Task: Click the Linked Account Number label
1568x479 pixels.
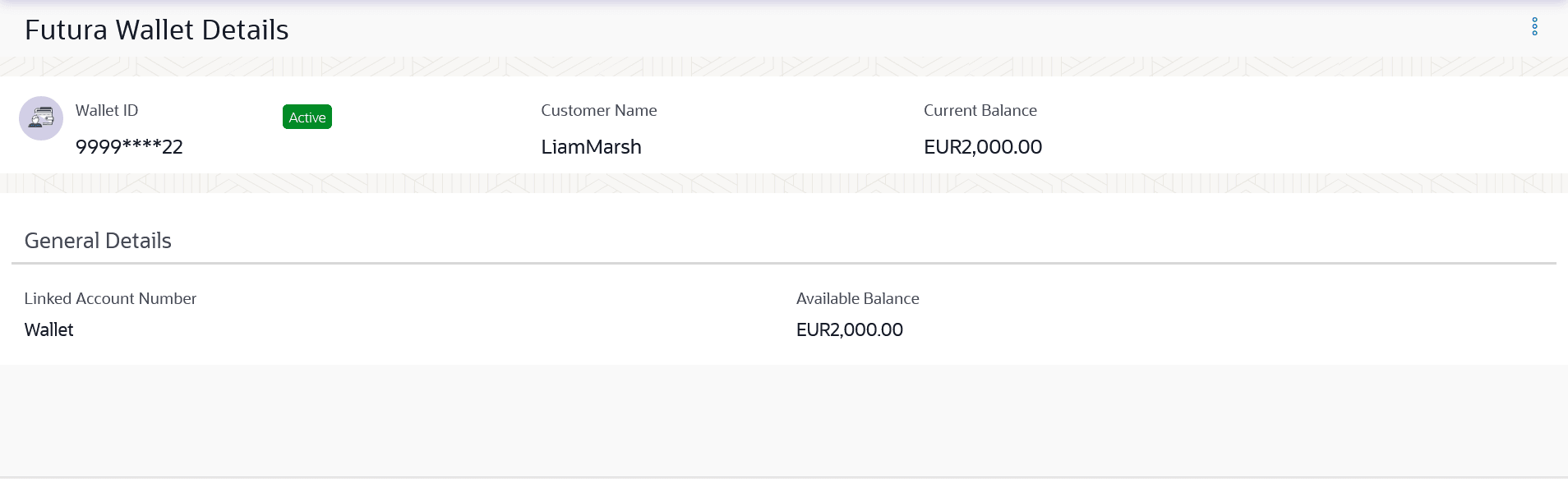Action: (x=110, y=298)
